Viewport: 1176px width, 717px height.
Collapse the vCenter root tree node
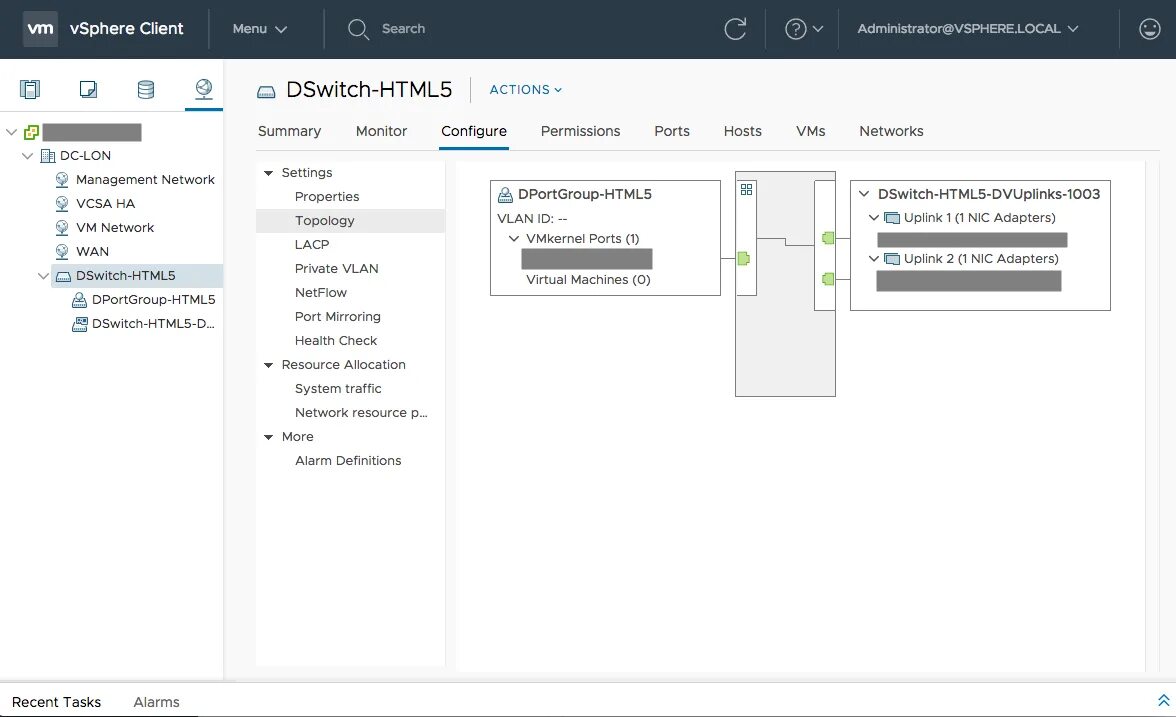(x=11, y=132)
